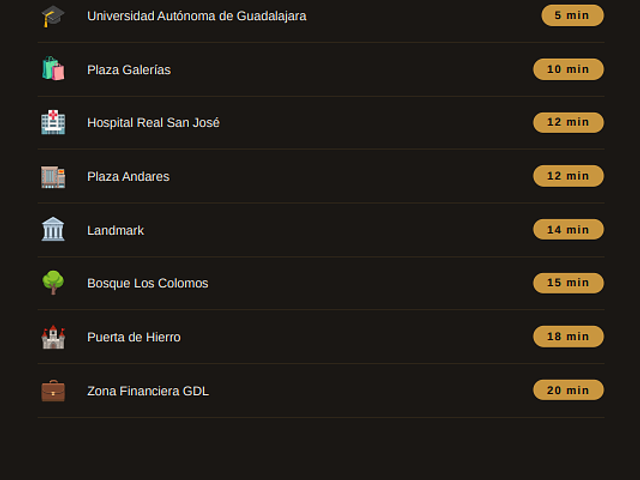
Task: Select the Plaza Galerías label
Action: pos(129,70)
